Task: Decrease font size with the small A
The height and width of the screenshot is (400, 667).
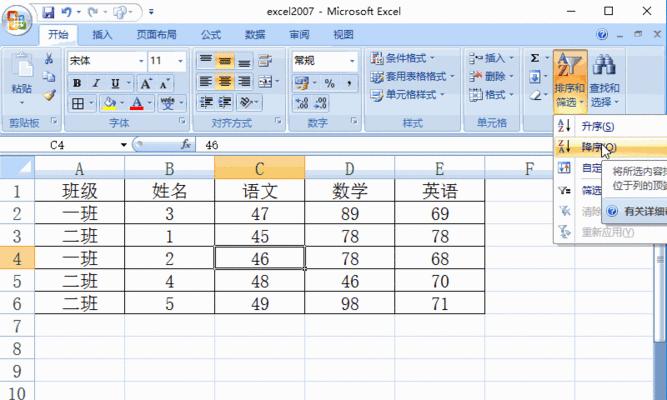Action: [165, 83]
